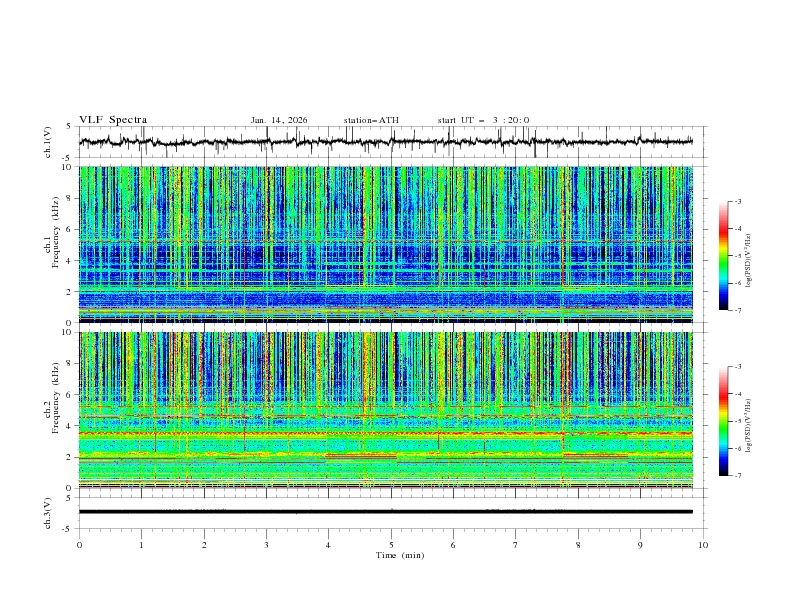Click the -3 value on ch.1 colorbar
The image size is (792, 612).
[737, 202]
